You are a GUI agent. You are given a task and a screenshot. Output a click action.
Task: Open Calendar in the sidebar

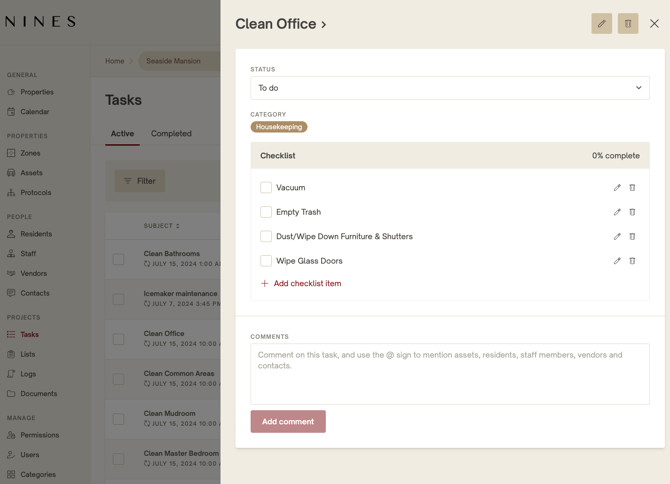point(34,112)
